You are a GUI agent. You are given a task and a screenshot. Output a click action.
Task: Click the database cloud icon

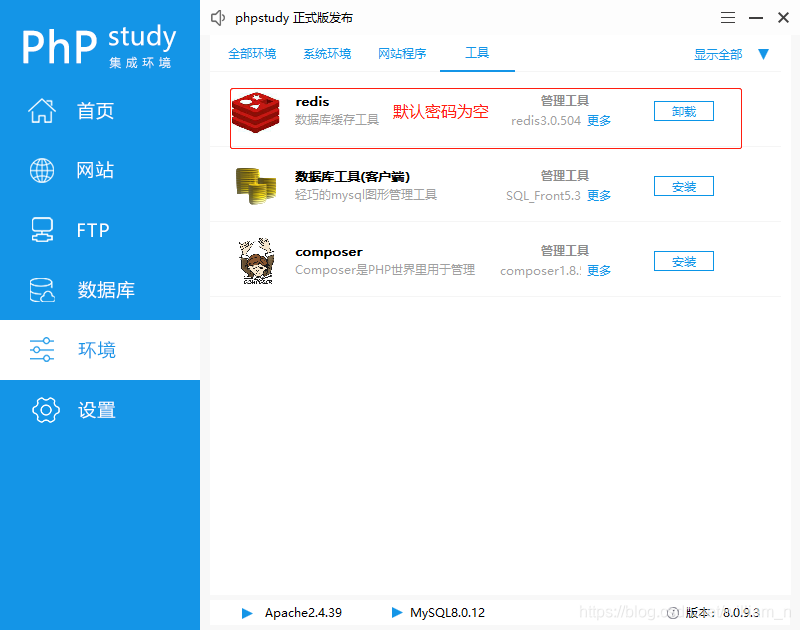[x=42, y=290]
